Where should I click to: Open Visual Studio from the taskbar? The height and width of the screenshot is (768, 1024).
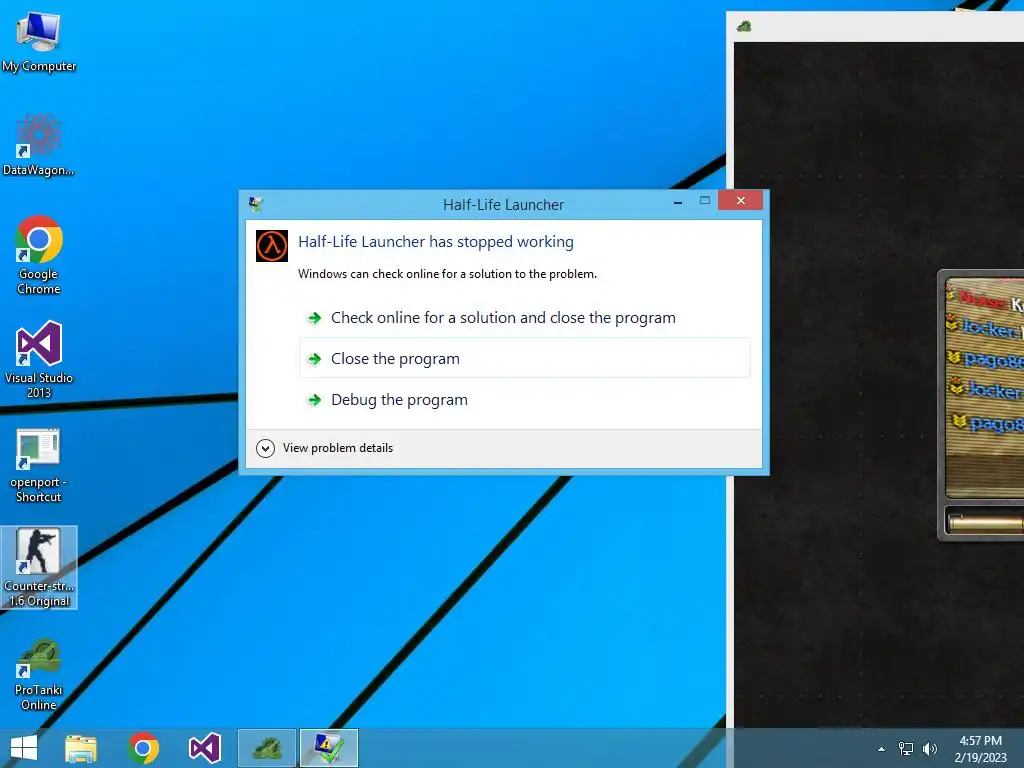[x=204, y=748]
